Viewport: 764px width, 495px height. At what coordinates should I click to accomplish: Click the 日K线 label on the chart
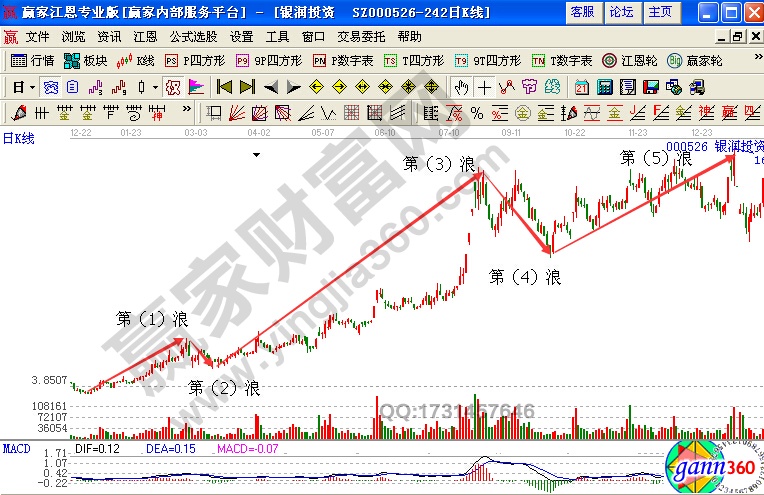point(18,138)
